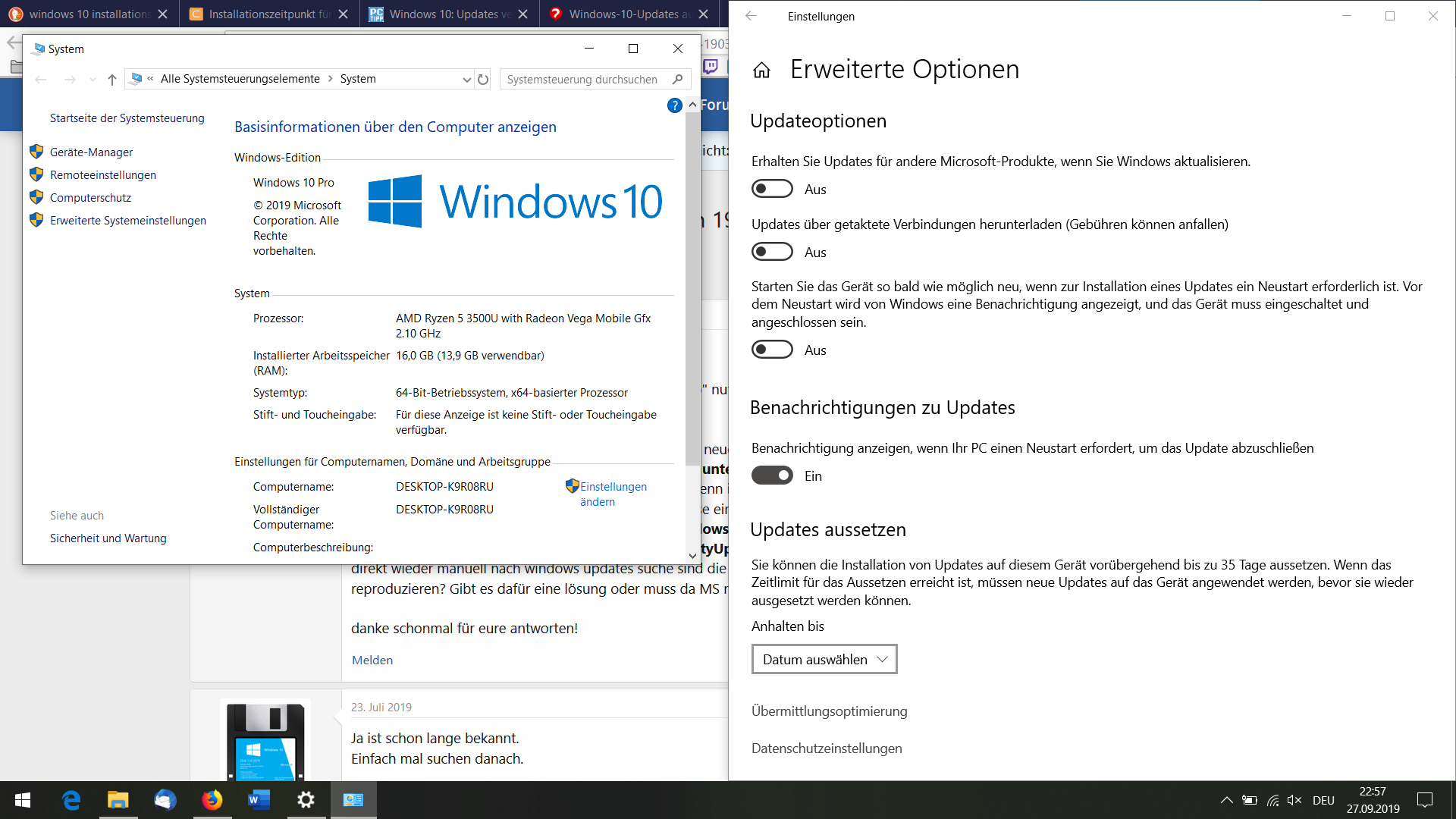Expand the address bar history dropdown

coord(466,79)
